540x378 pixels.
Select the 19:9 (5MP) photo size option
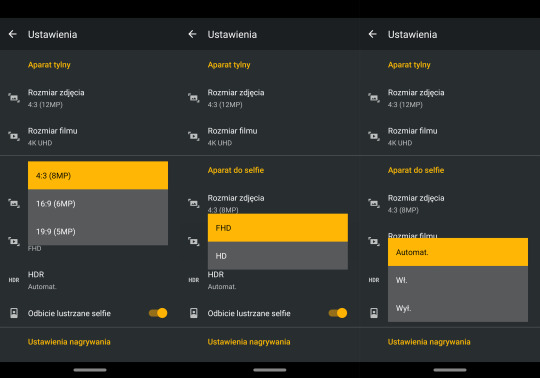[x=98, y=231]
